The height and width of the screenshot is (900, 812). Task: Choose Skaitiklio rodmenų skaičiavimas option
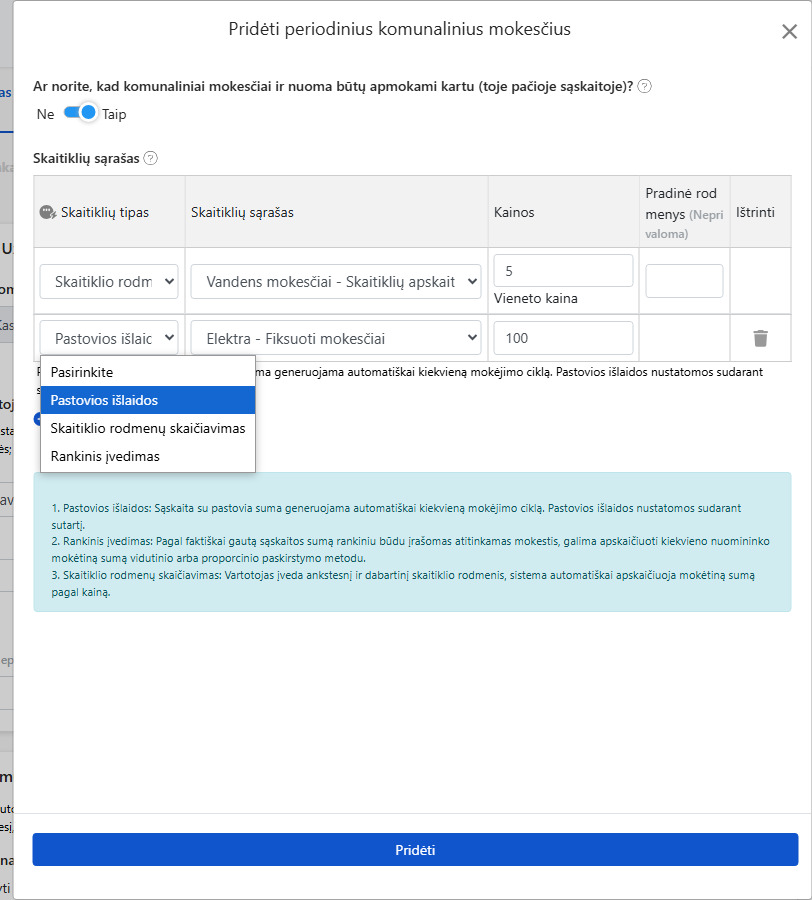click(148, 428)
